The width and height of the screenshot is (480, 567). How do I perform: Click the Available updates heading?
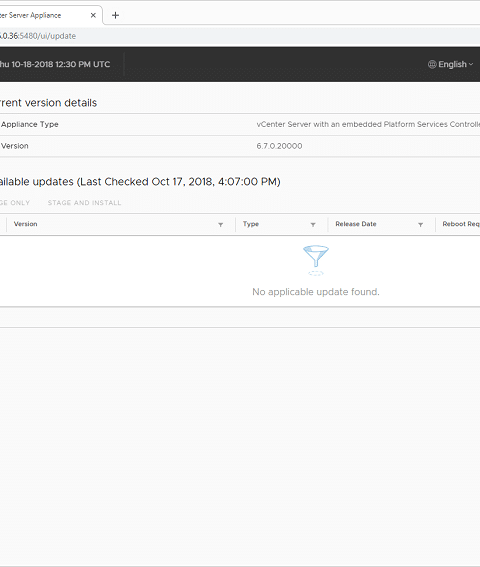pos(140,182)
